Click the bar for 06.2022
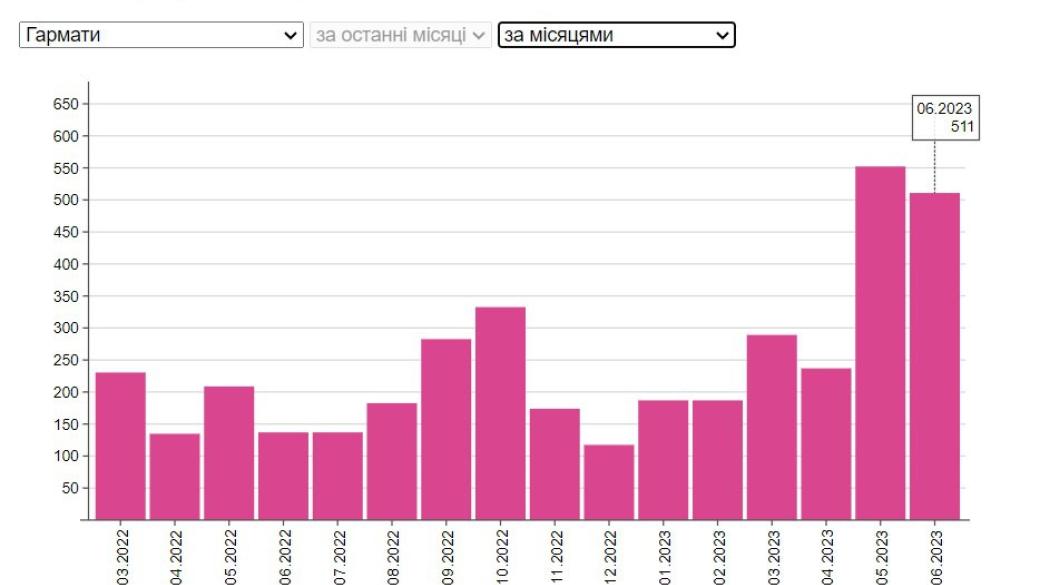This screenshot has height=585, width=1040. [283, 476]
